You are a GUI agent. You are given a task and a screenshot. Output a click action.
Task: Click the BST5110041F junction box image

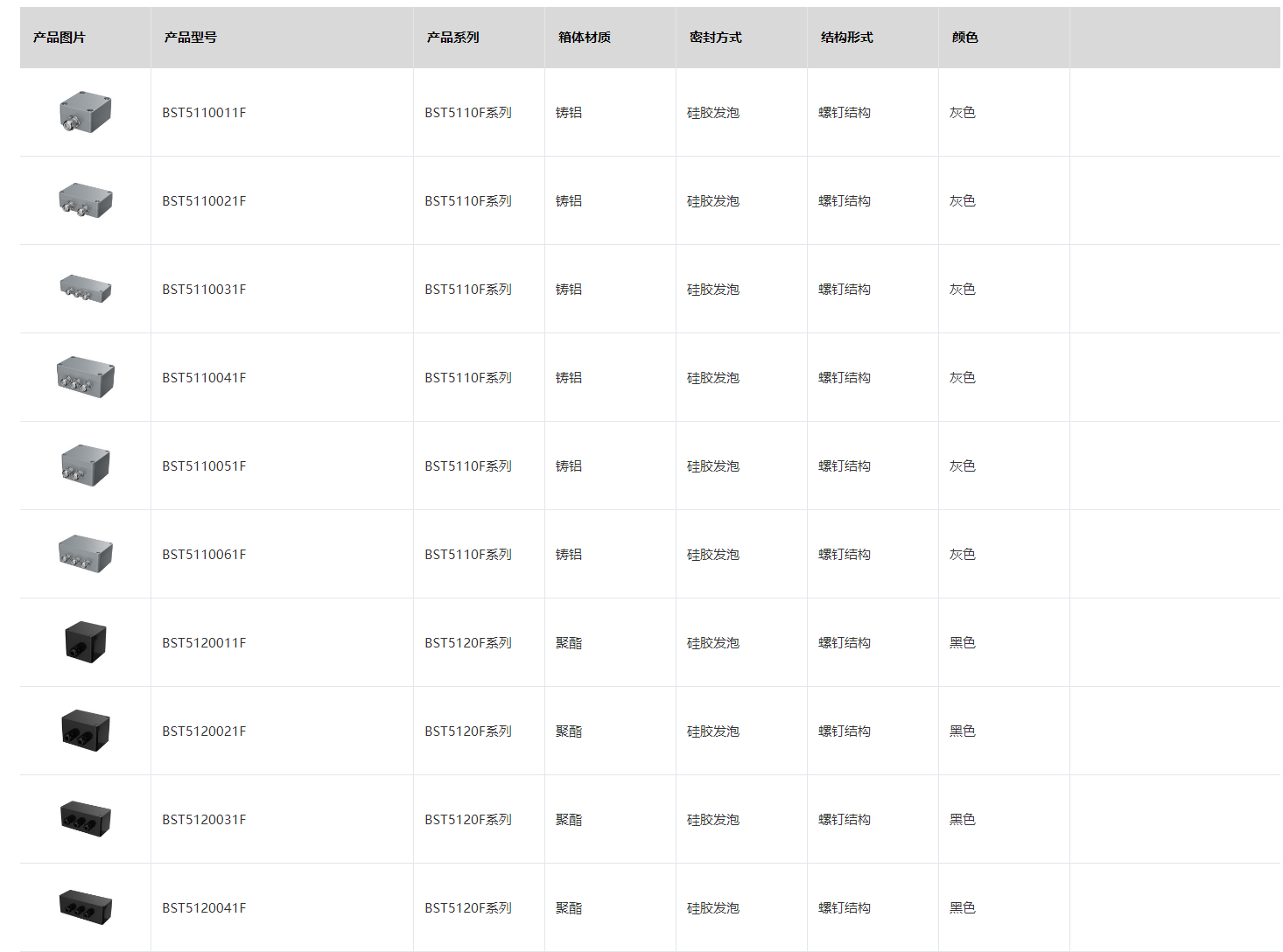(x=85, y=377)
